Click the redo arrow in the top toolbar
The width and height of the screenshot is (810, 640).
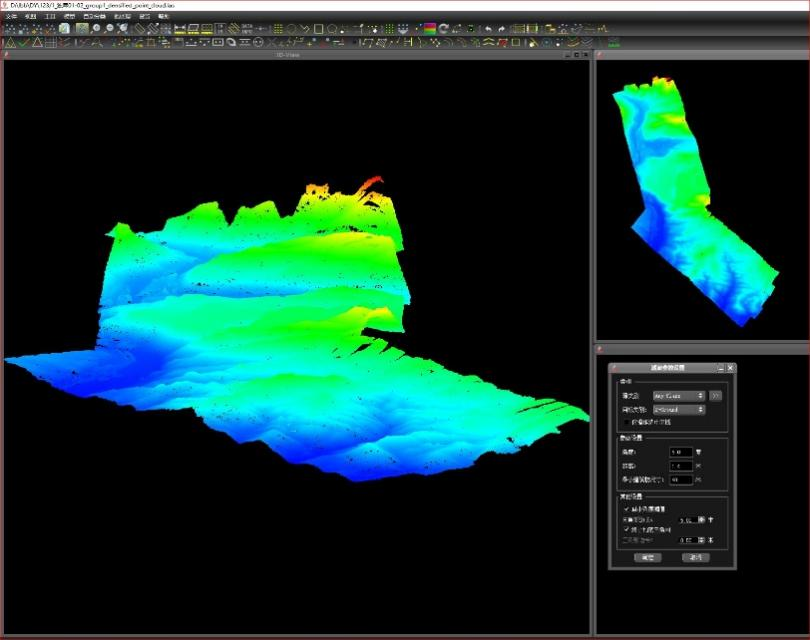click(501, 29)
